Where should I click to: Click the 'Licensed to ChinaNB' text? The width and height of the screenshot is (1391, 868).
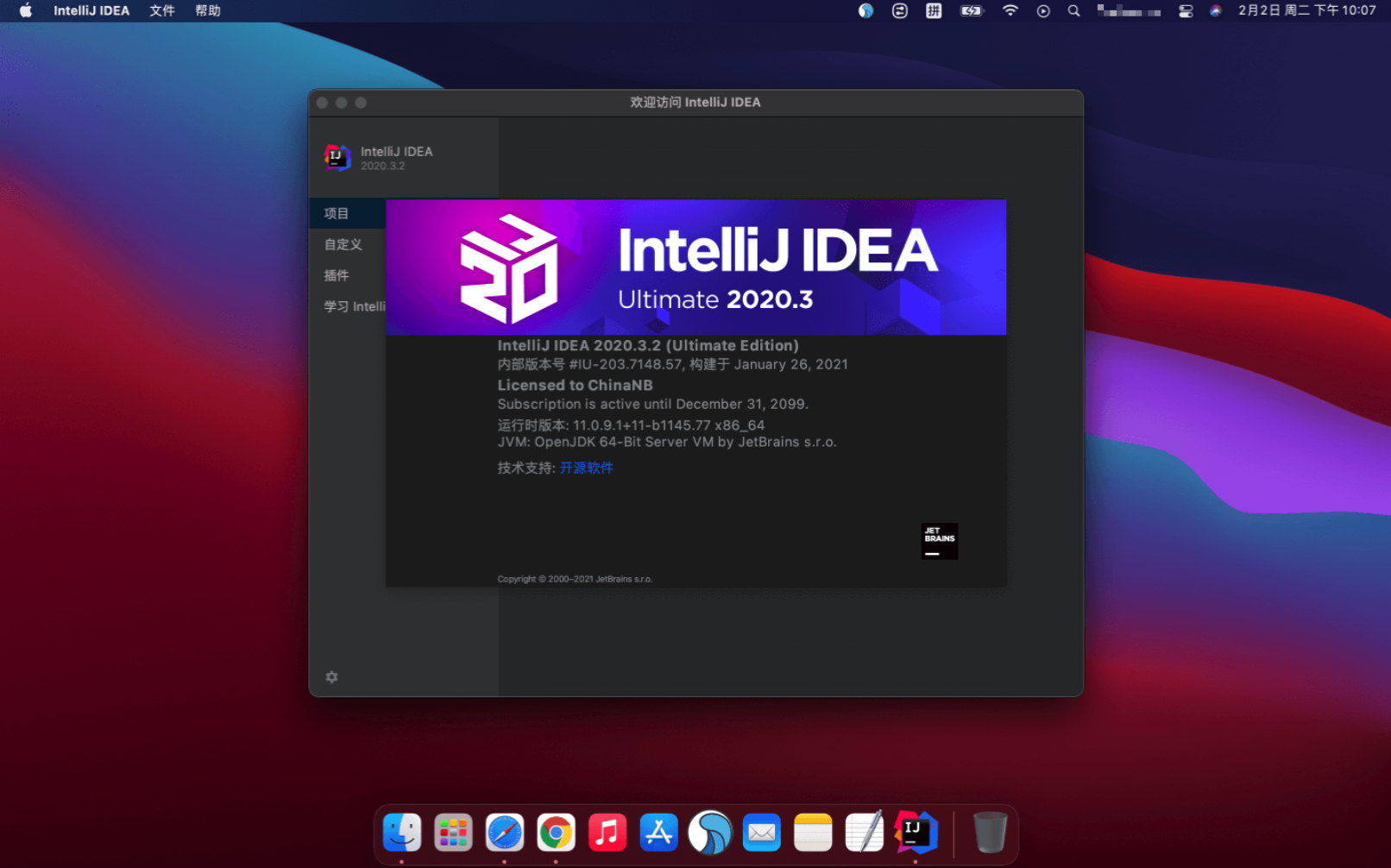[x=576, y=385]
